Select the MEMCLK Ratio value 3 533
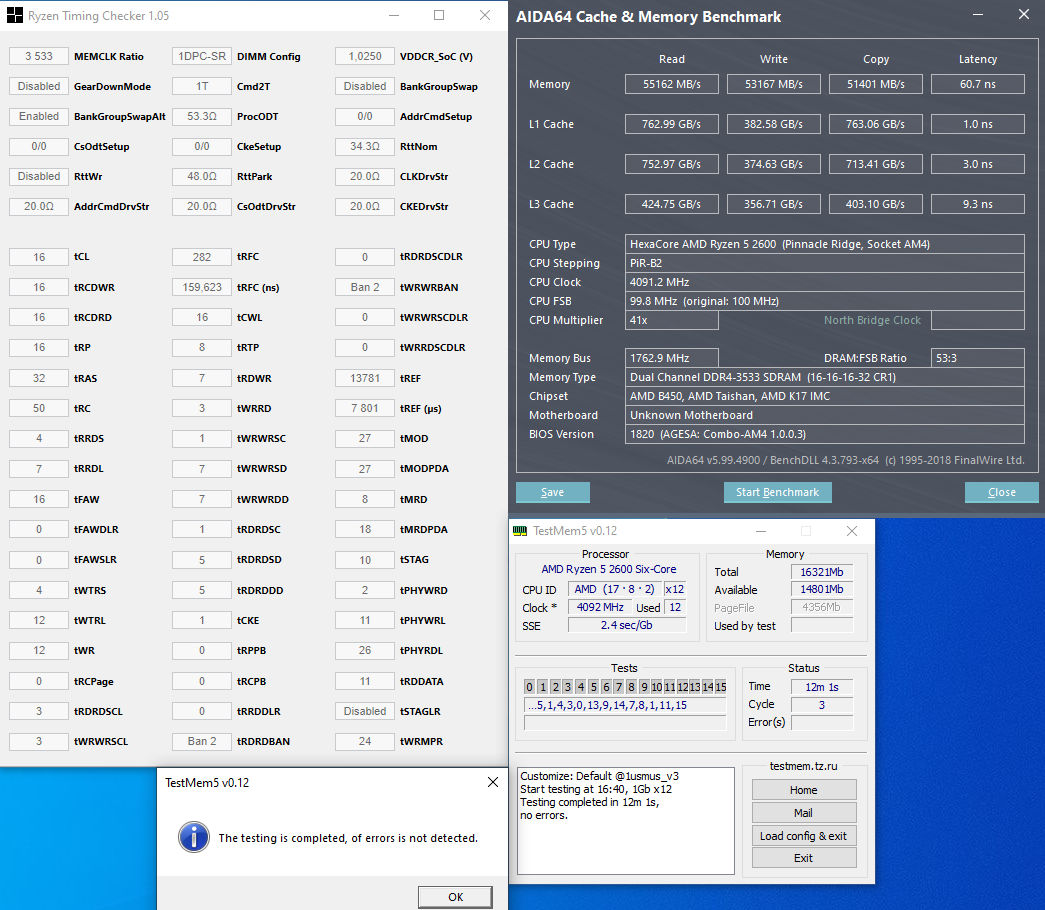 tap(39, 57)
